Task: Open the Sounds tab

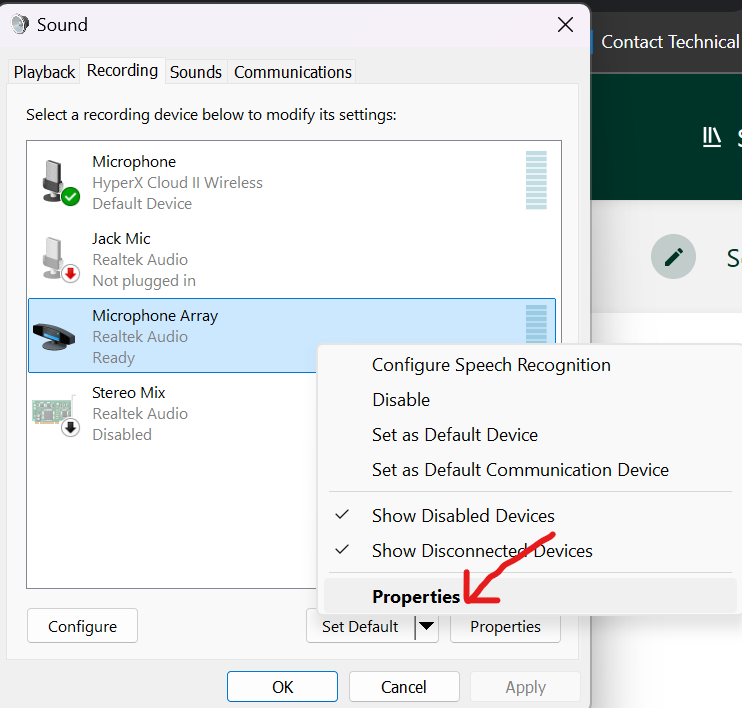Action: (196, 72)
